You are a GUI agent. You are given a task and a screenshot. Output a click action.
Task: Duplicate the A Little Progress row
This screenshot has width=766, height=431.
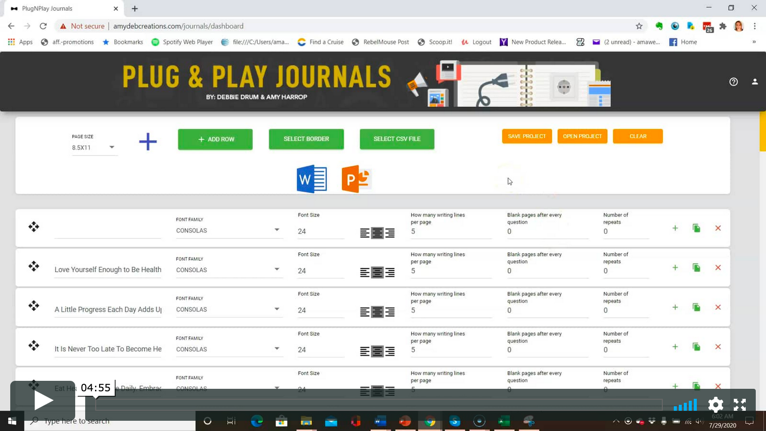tap(697, 307)
